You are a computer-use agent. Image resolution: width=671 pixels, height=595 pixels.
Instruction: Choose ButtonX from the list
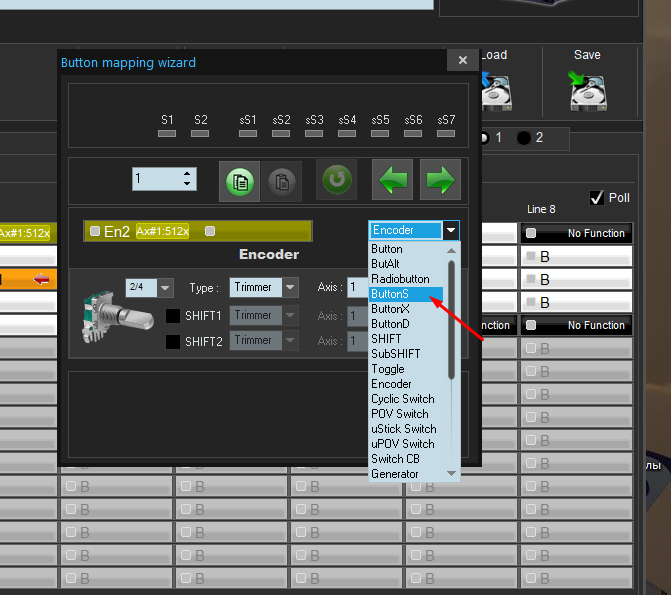[406, 309]
